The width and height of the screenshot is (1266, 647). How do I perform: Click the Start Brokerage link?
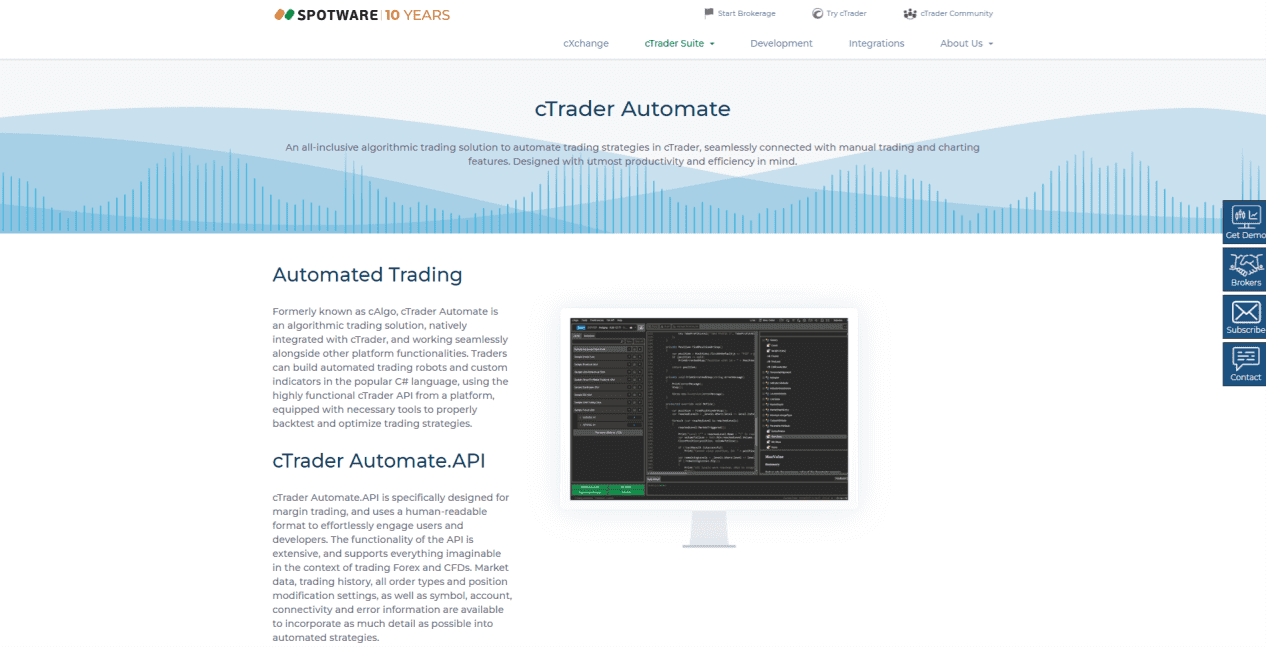tap(746, 12)
